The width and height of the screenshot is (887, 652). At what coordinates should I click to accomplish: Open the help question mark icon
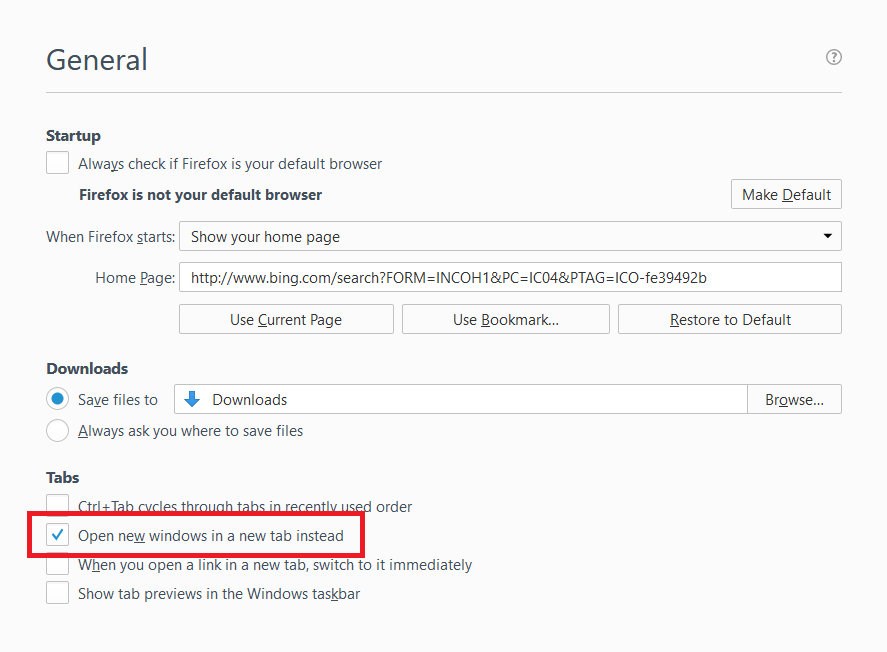tap(833, 57)
